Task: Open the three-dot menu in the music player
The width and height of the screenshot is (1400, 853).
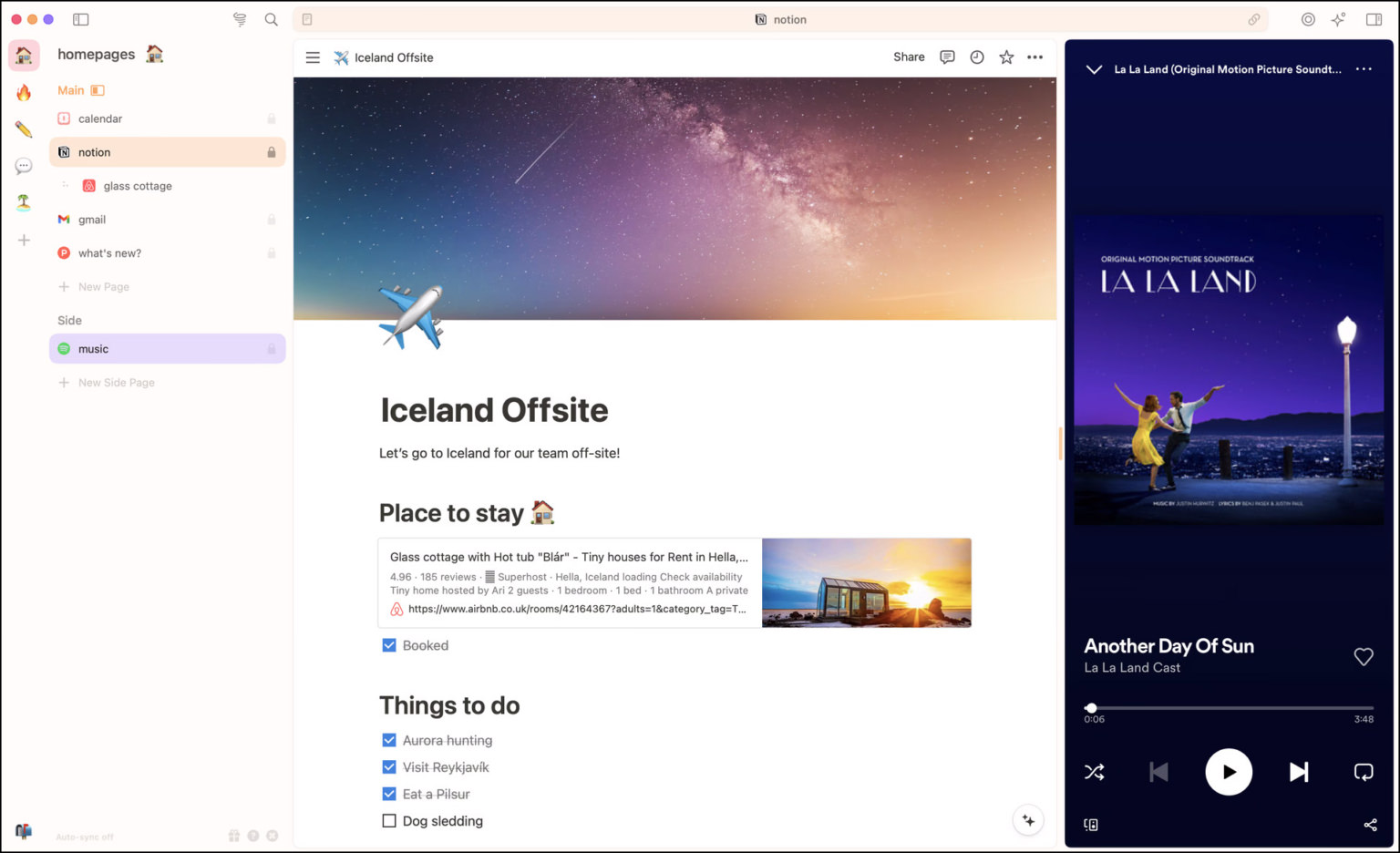Action: (x=1364, y=68)
